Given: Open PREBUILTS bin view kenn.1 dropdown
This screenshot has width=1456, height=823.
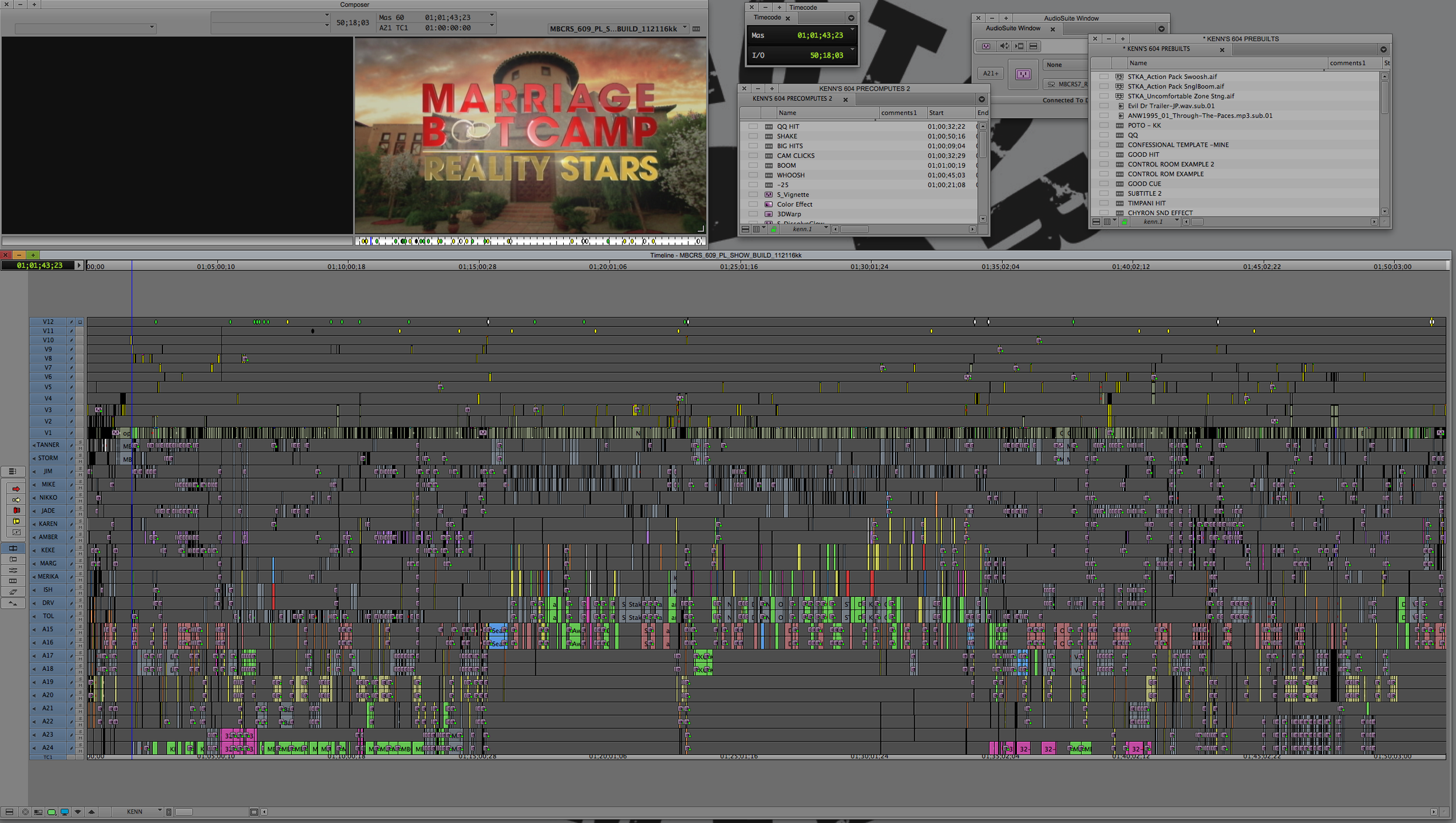Looking at the screenshot, I should click(x=1155, y=221).
